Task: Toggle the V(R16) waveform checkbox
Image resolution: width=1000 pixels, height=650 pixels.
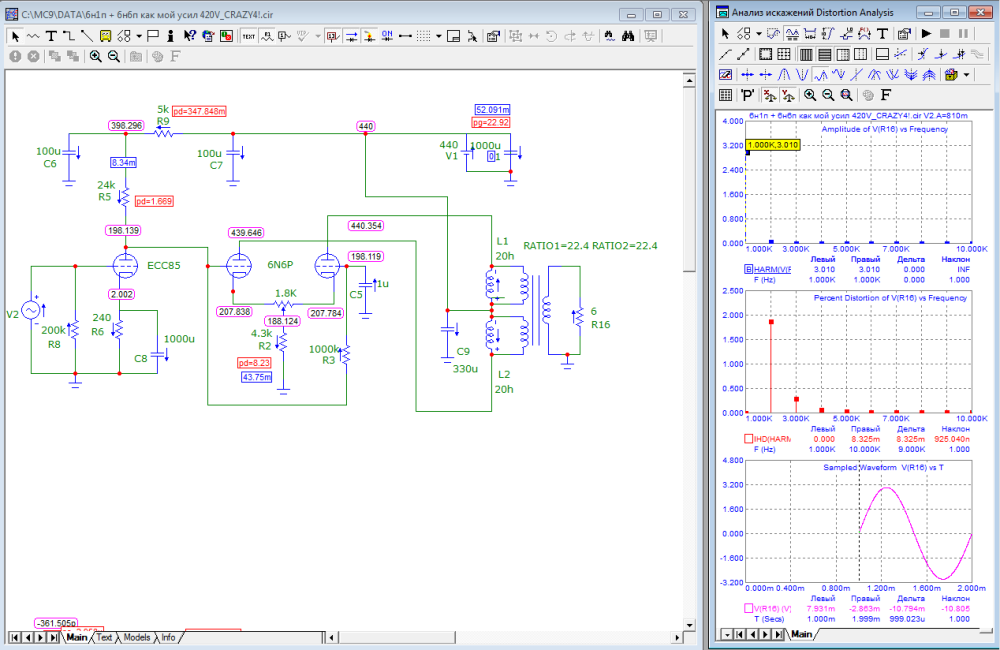Action: point(748,608)
